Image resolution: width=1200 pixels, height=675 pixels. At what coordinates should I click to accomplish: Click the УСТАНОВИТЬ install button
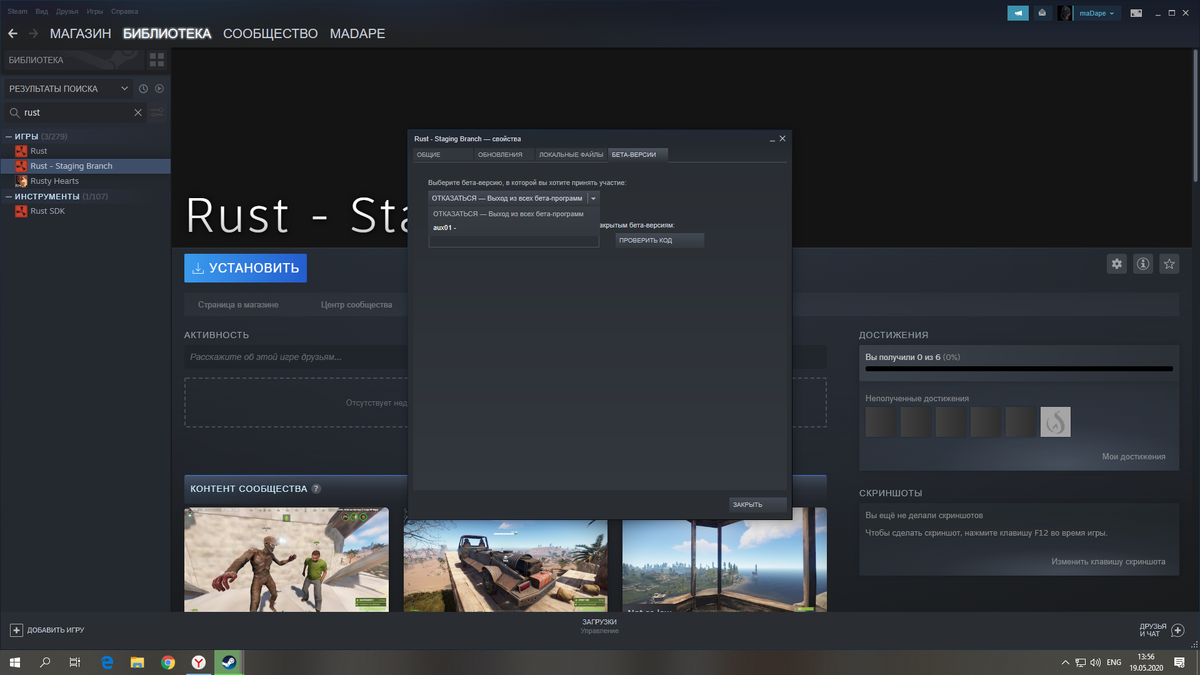coord(245,268)
